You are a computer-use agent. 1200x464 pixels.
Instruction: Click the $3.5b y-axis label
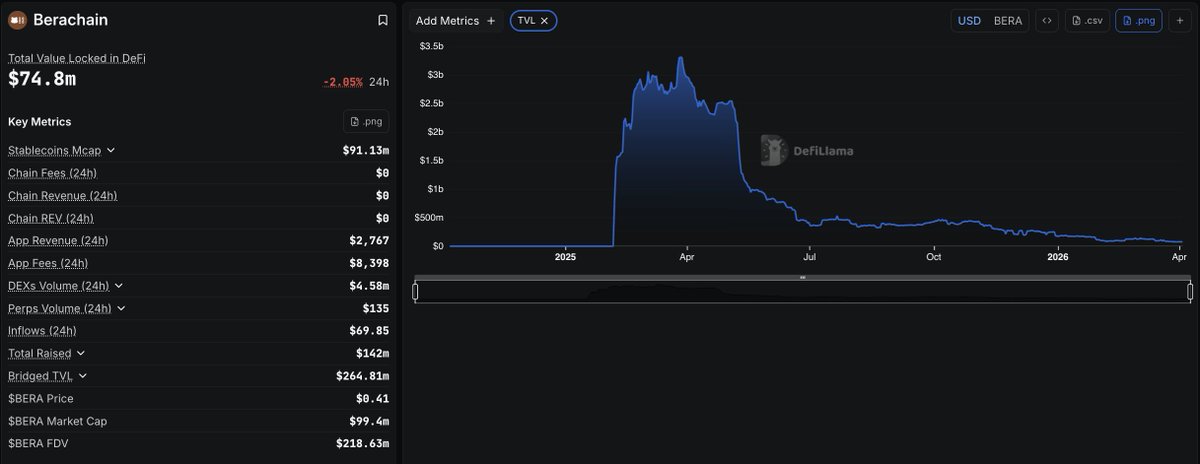432,46
